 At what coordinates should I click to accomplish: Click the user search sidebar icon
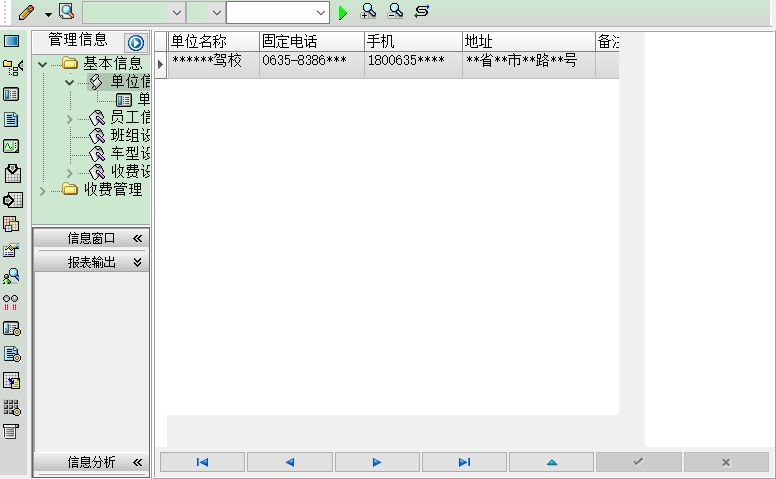11,276
